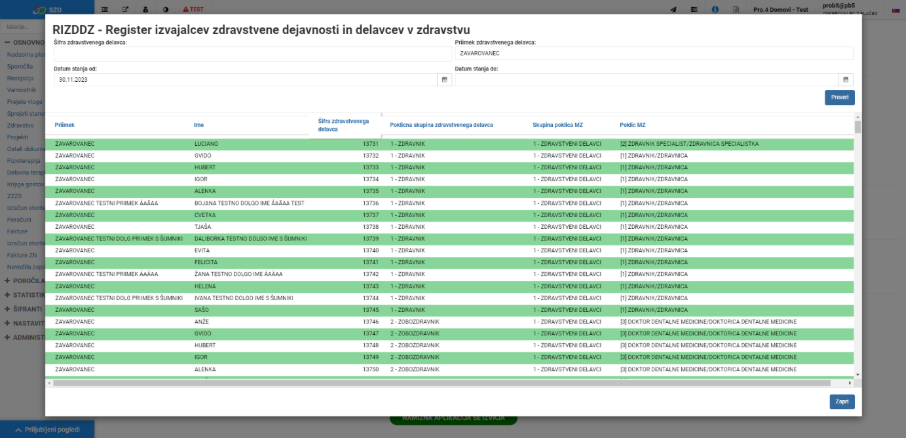Image resolution: width=906 pixels, height=438 pixels.
Task: Sort by Ime column header
Action: point(199,125)
